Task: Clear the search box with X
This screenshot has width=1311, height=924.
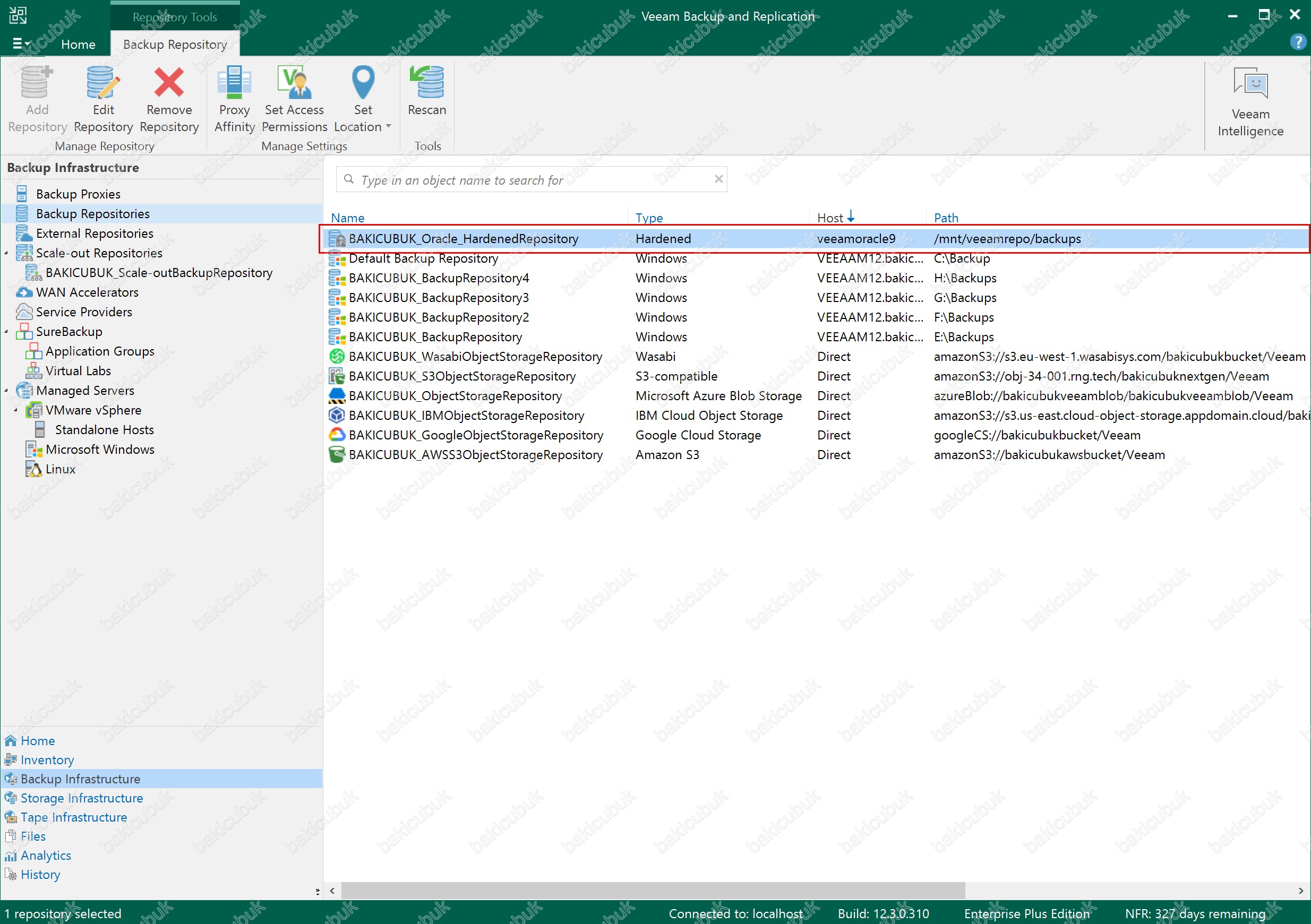Action: click(718, 179)
